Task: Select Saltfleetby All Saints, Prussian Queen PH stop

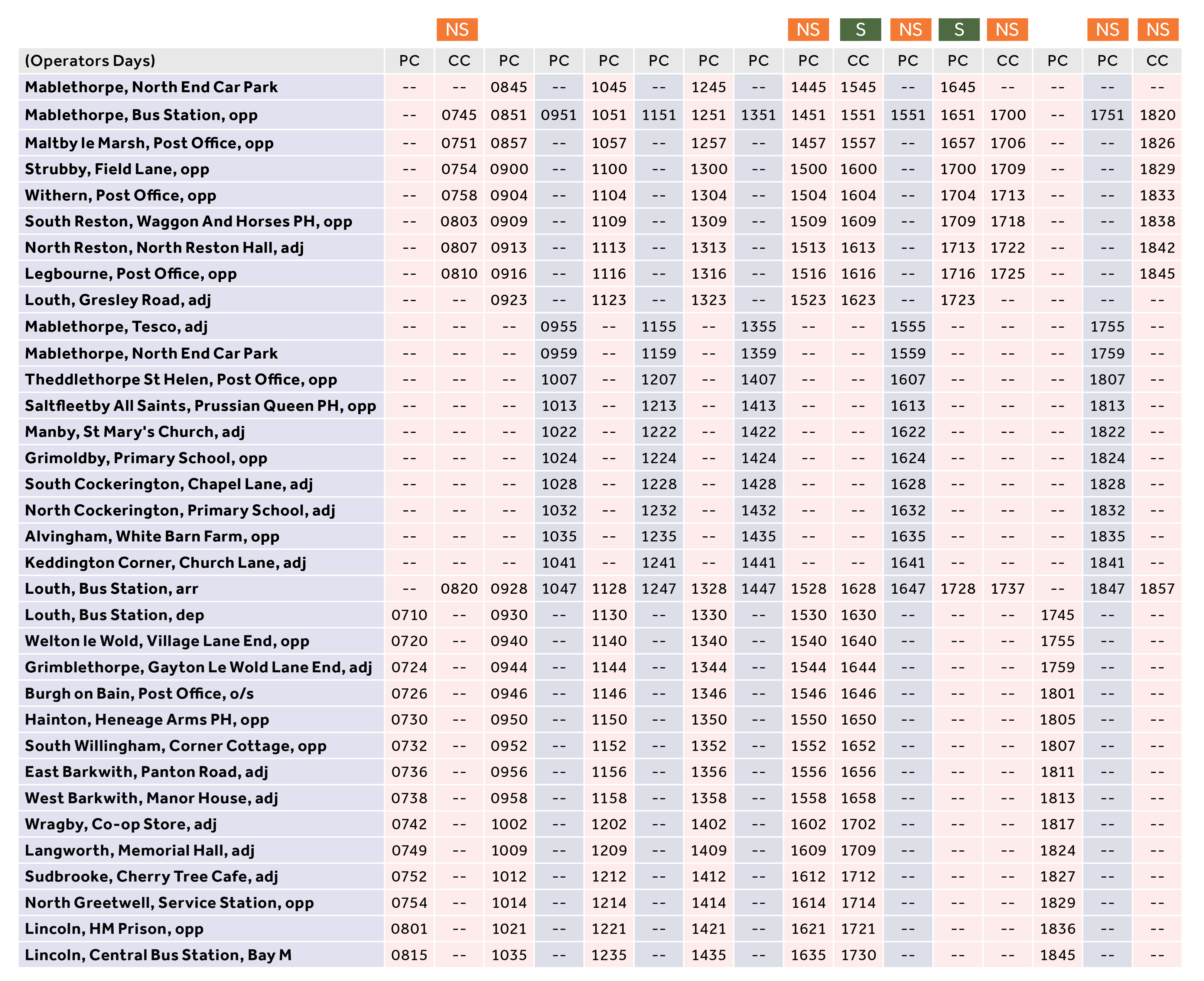Action: point(200,406)
